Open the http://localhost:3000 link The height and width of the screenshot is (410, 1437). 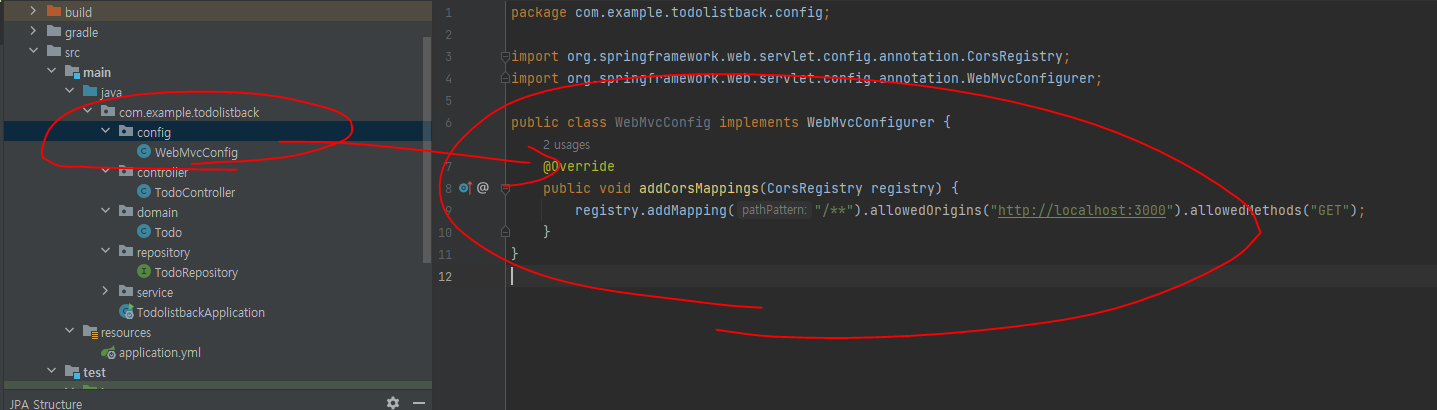pyautogui.click(x=1084, y=210)
